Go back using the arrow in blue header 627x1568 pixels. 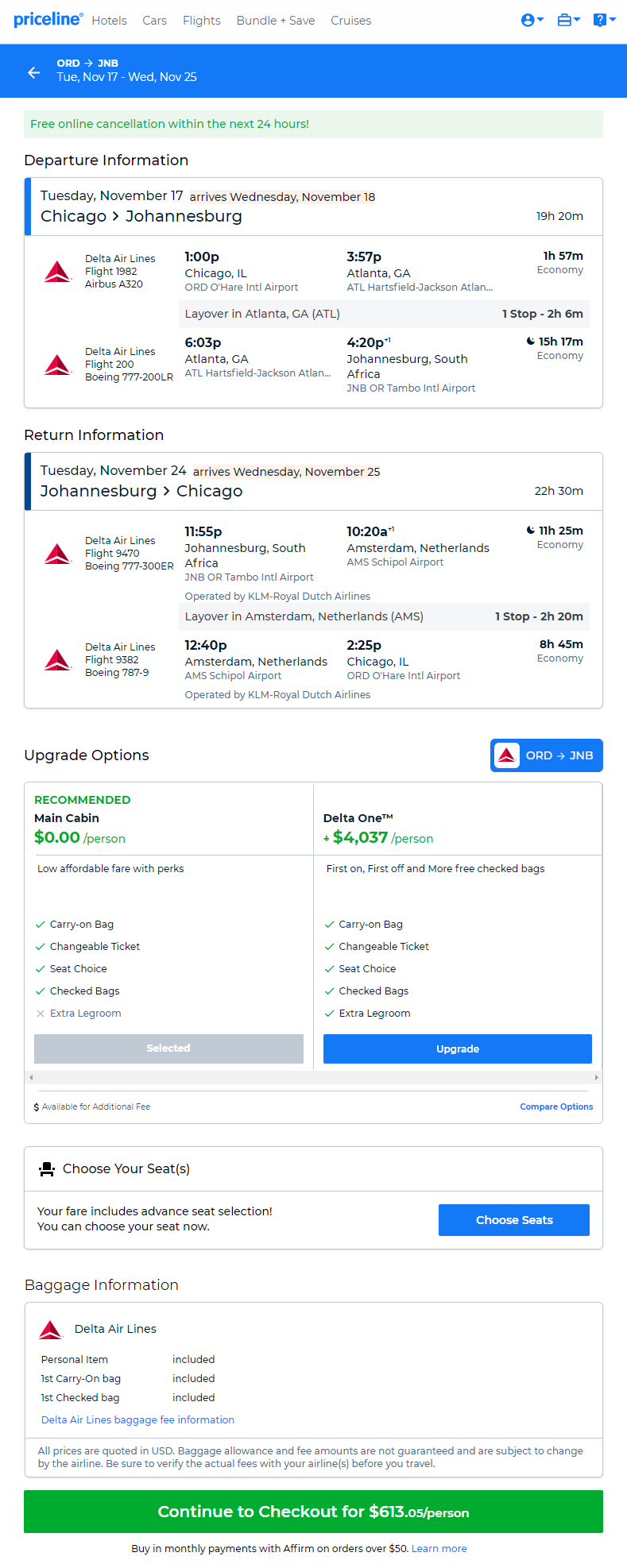[33, 72]
